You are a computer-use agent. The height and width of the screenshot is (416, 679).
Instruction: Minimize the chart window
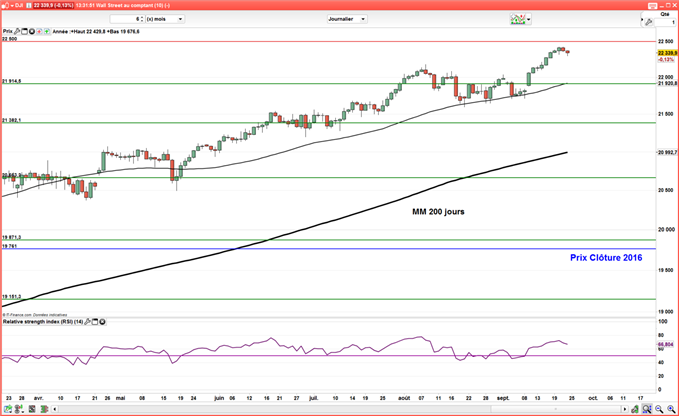pyautogui.click(x=662, y=6)
